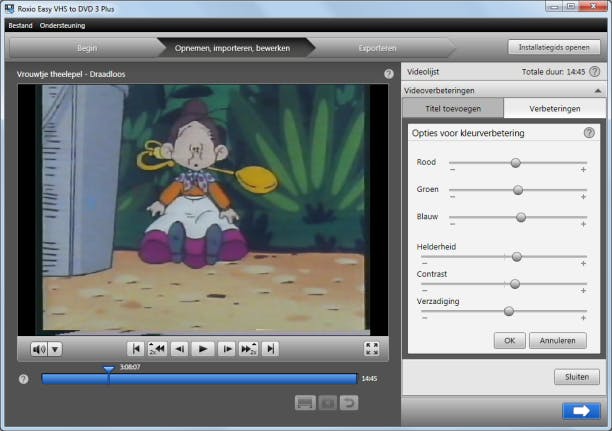This screenshot has width=612, height=431.
Task: Open help for the Videolijst panel
Action: (x=594, y=71)
